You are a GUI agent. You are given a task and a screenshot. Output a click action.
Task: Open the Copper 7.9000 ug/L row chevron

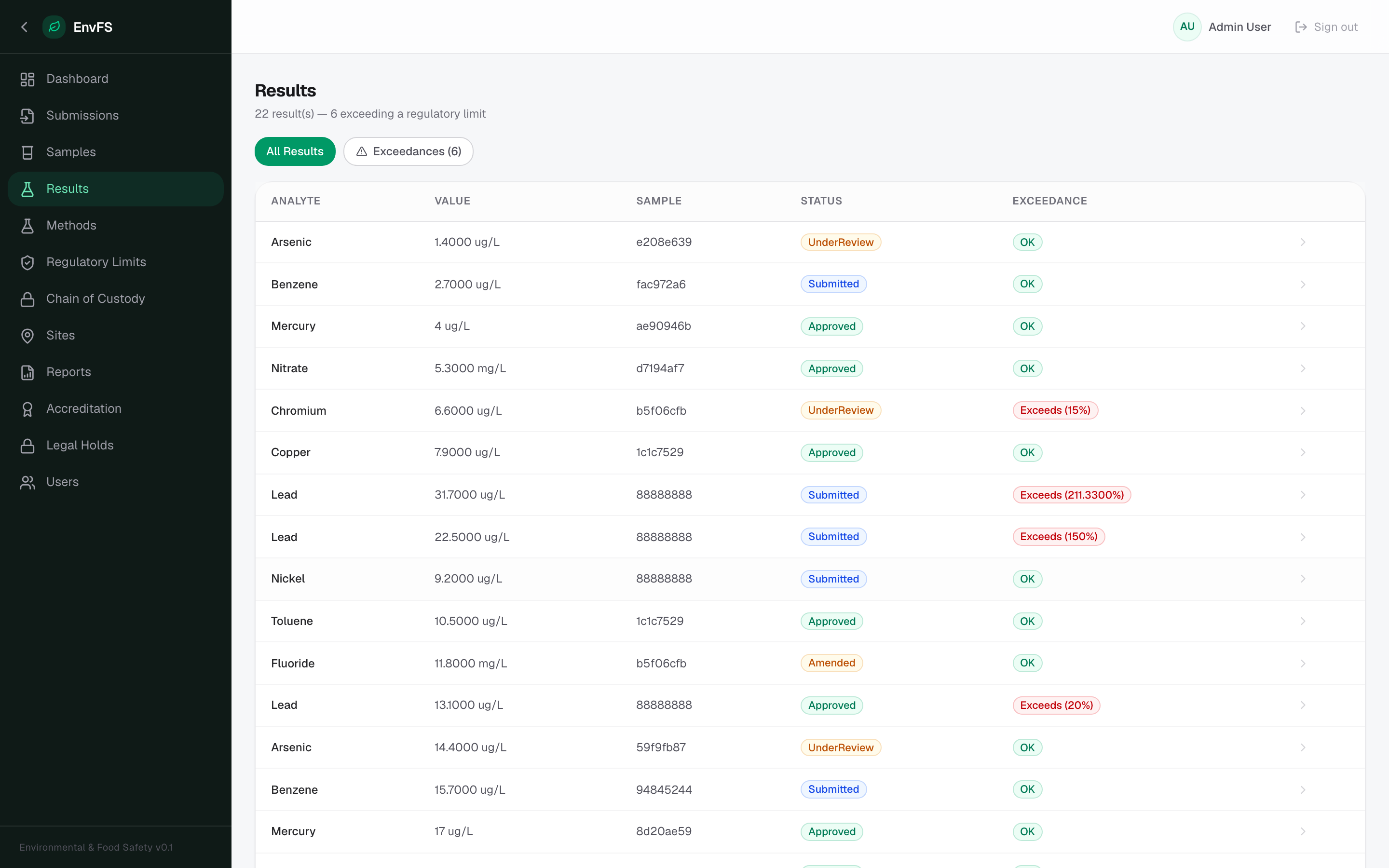coord(1303,452)
